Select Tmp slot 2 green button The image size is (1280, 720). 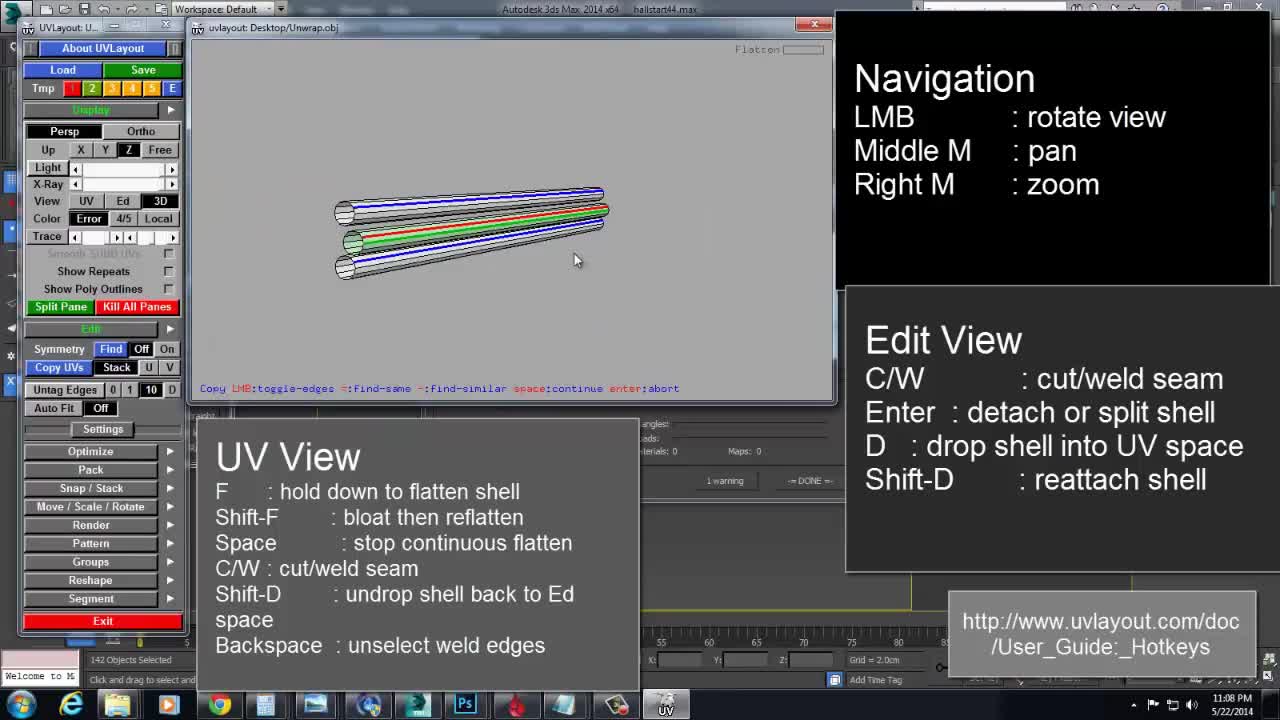point(92,88)
